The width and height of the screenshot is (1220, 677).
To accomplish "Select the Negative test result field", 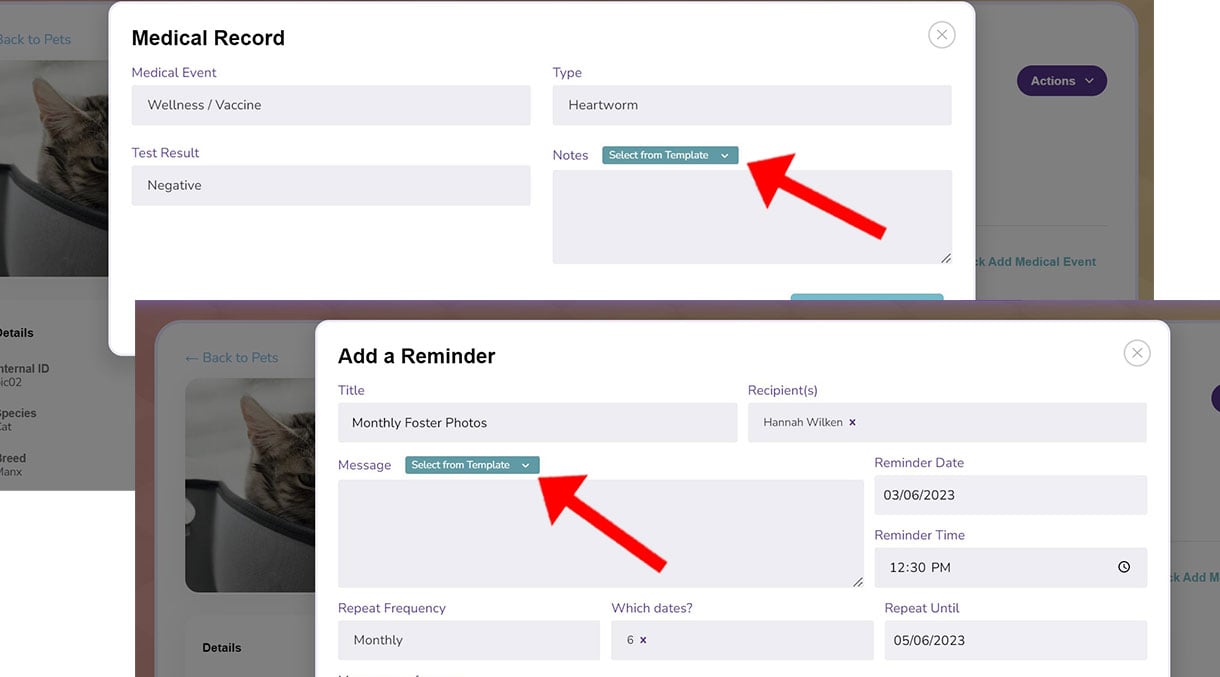I will [x=330, y=185].
